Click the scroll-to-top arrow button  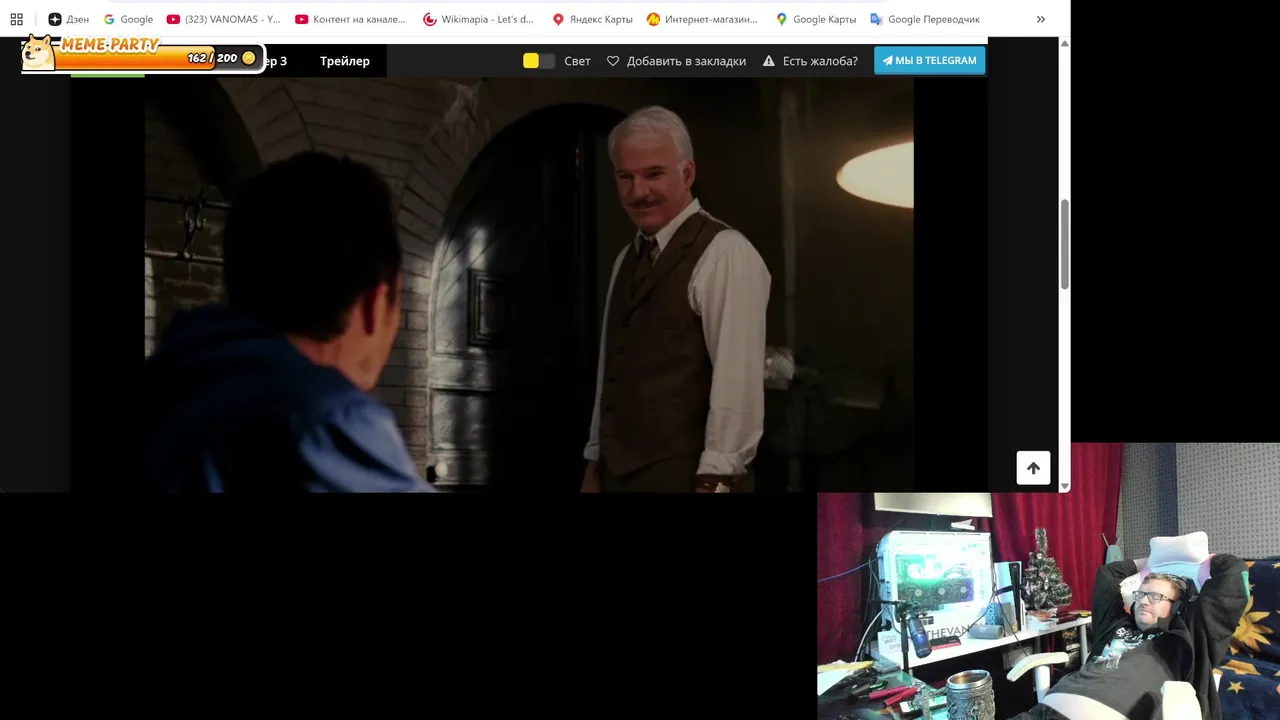[x=1033, y=468]
